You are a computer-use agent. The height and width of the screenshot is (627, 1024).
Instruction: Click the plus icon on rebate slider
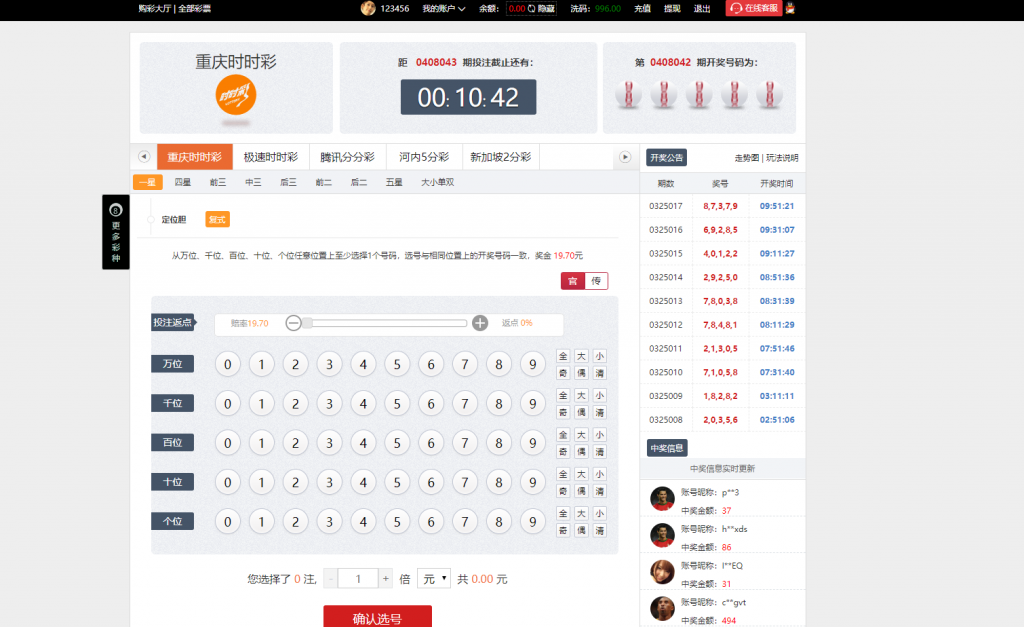(x=480, y=323)
